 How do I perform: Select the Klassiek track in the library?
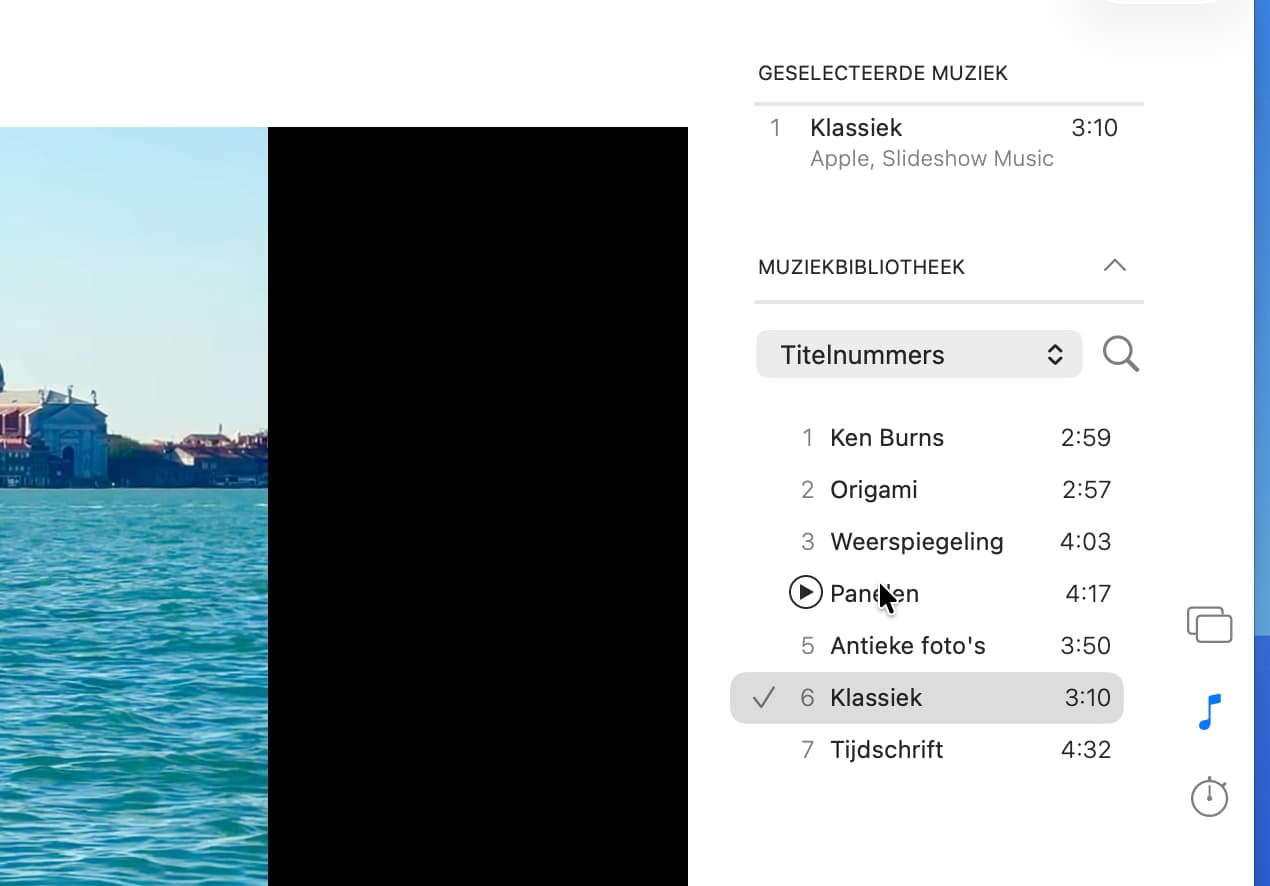point(927,698)
